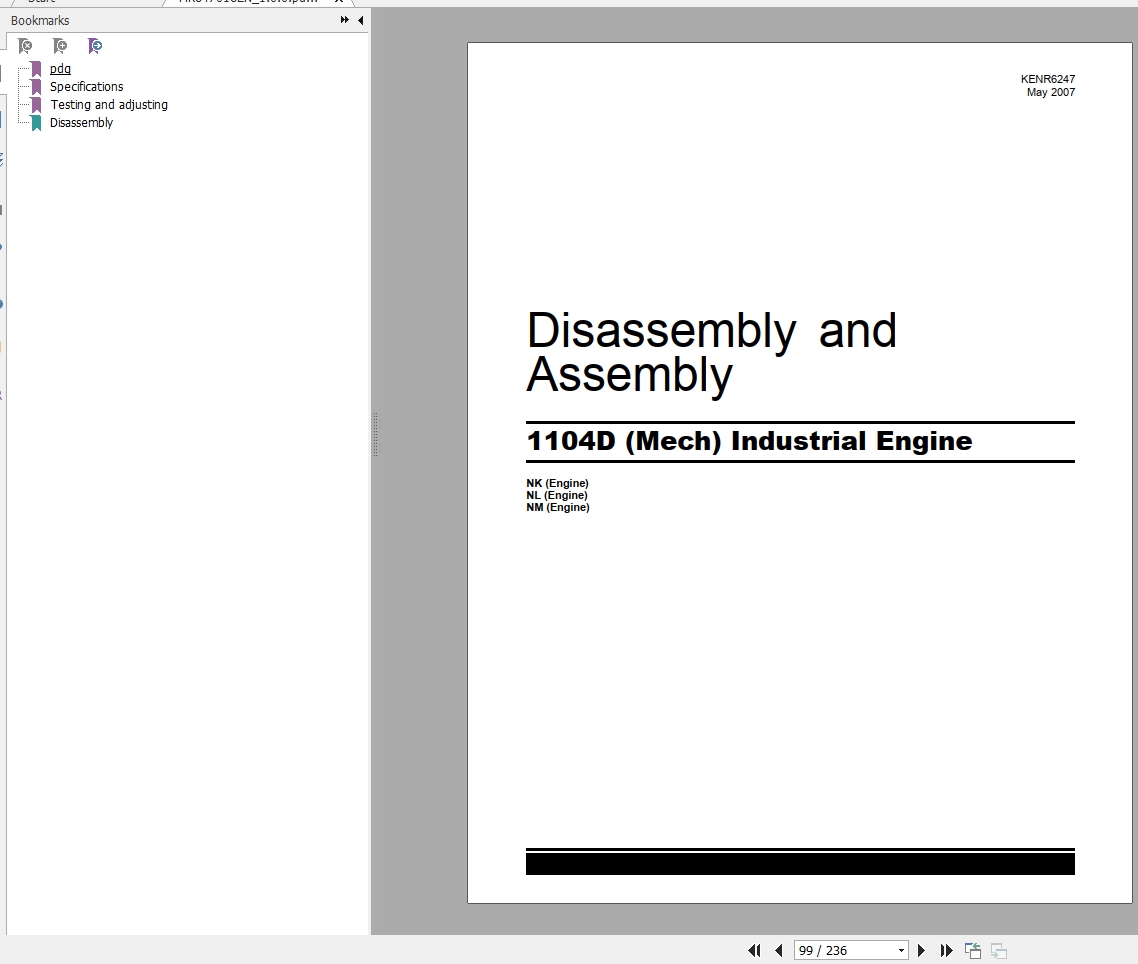Open the Testing and adjusting bookmark

pyautogui.click(x=109, y=105)
